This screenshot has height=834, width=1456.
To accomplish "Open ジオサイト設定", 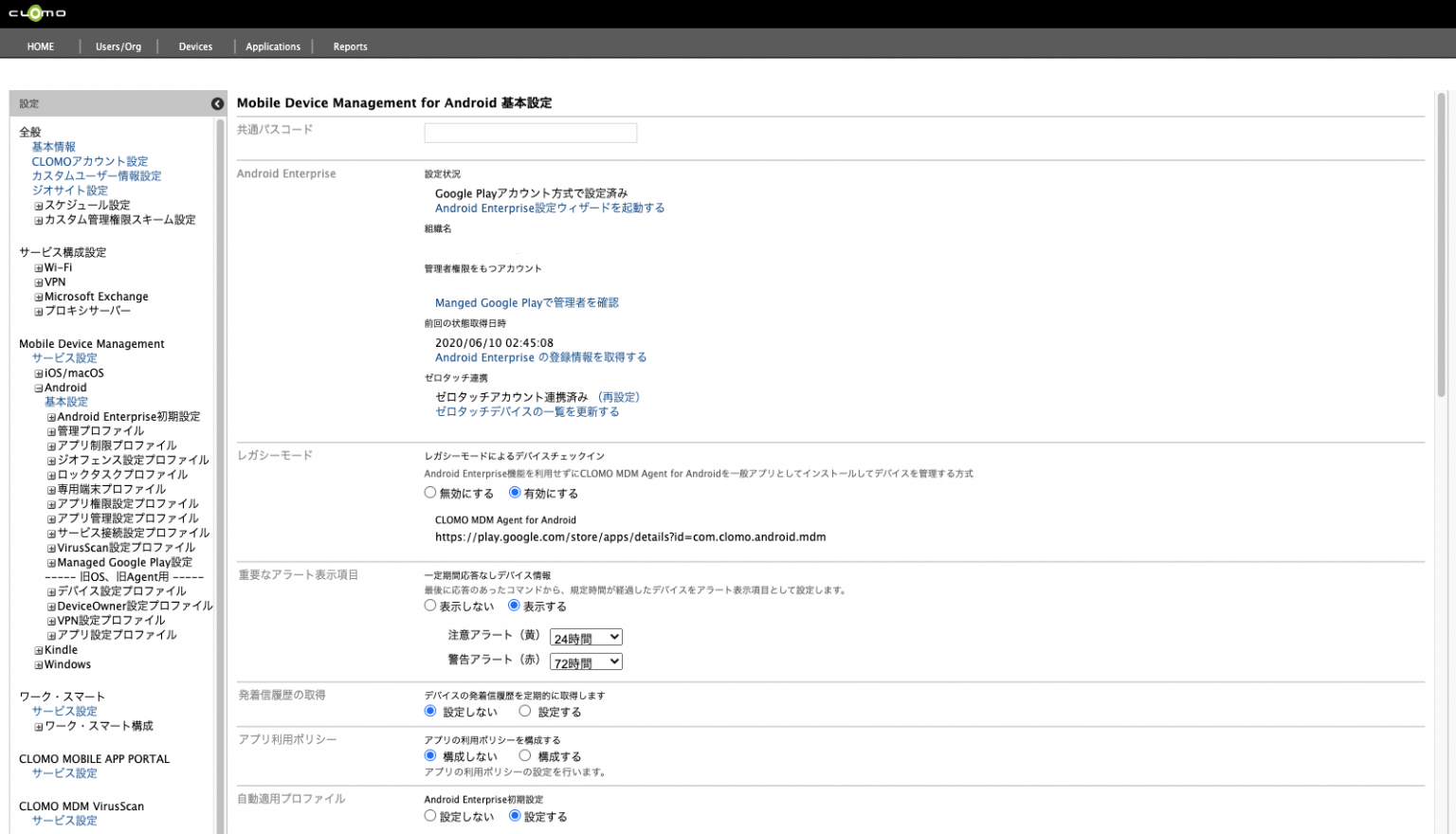I will point(70,190).
